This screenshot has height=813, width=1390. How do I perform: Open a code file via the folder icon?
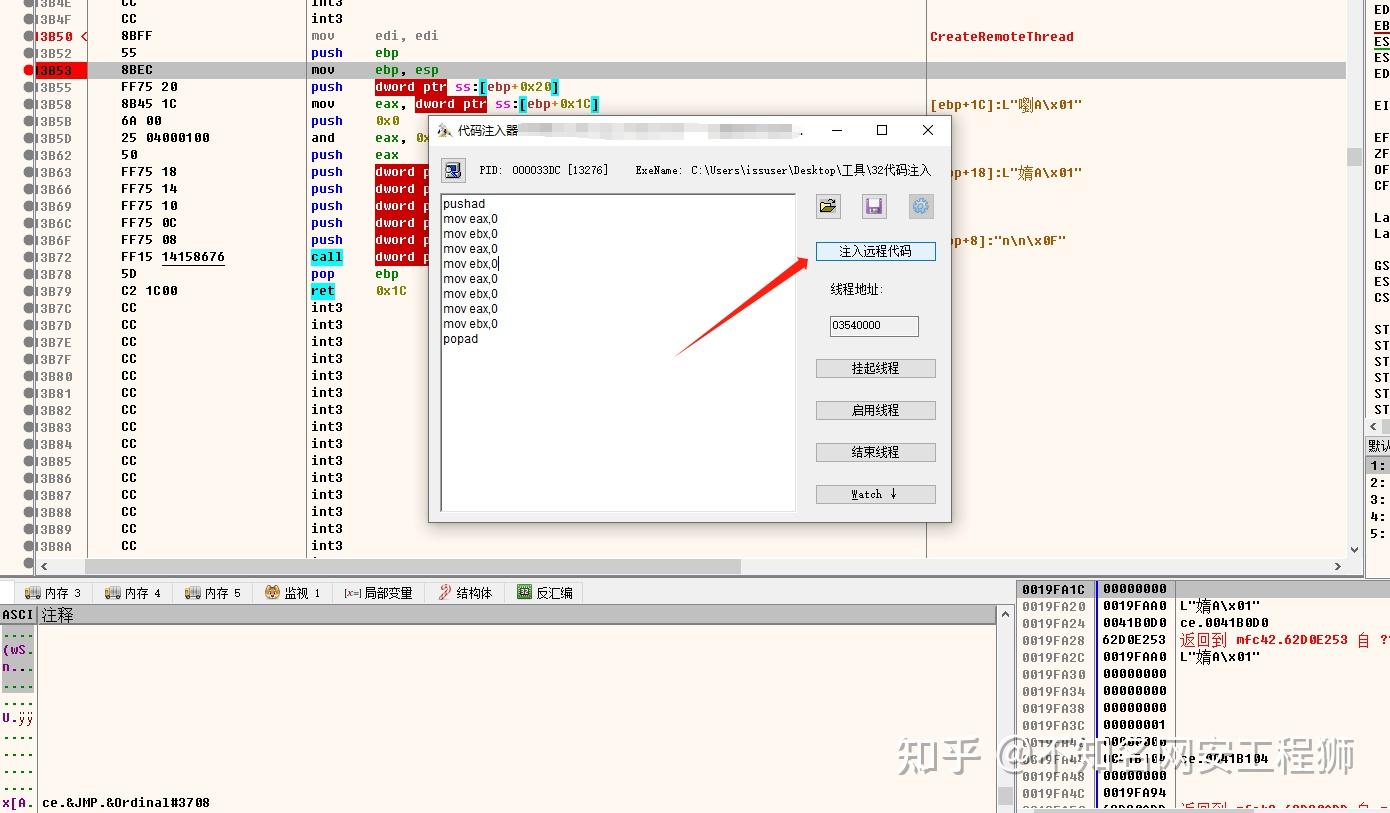pos(827,206)
